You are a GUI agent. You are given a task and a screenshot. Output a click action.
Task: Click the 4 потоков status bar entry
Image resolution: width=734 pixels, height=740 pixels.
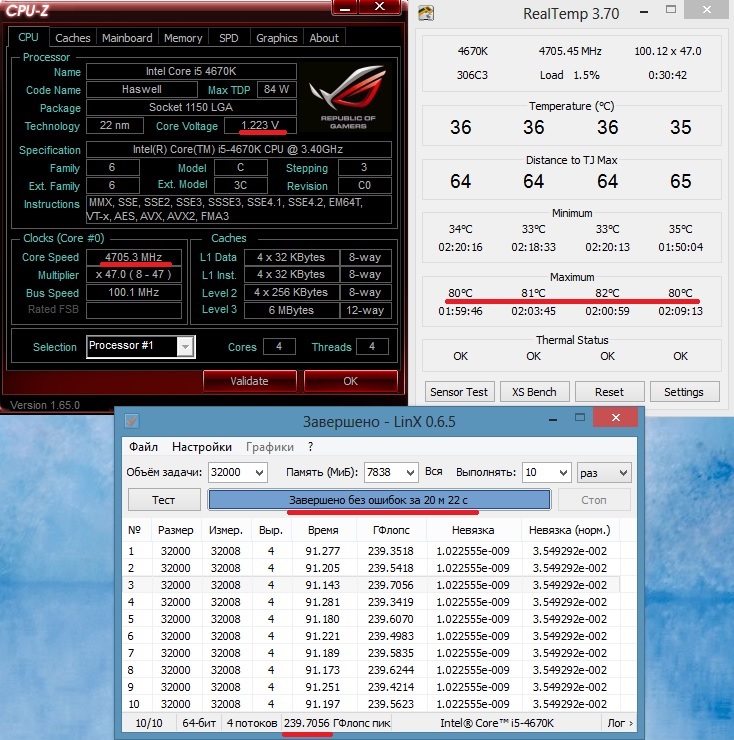point(252,723)
